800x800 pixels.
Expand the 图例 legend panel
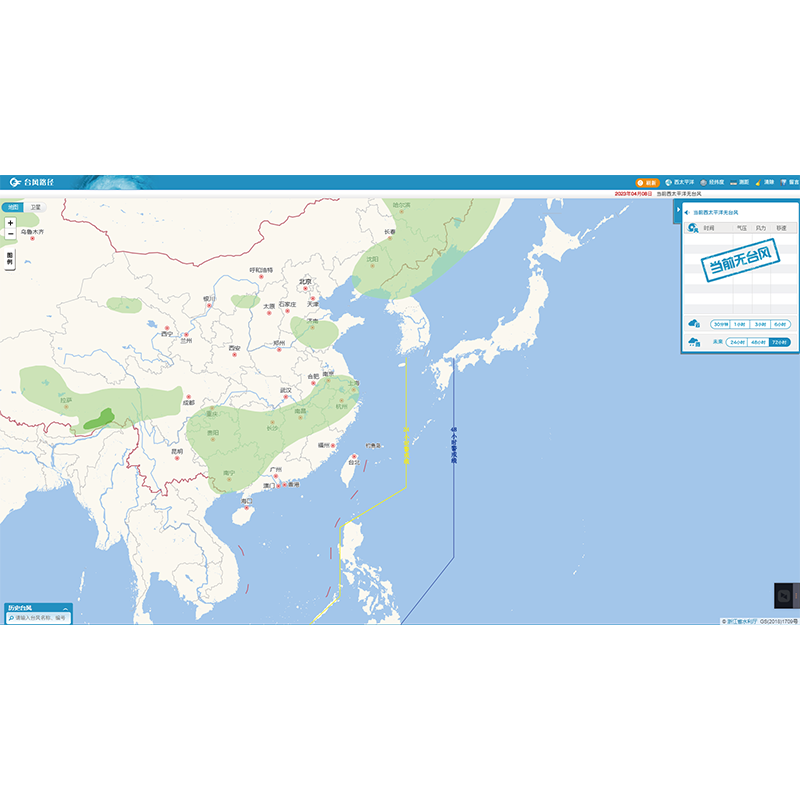pyautogui.click(x=10, y=259)
